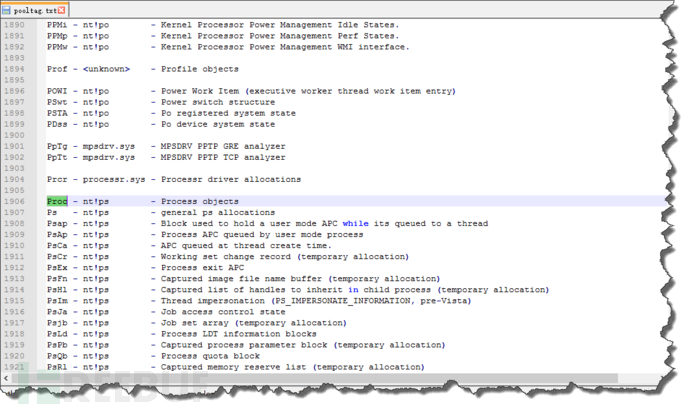Click 'Captured image file name buffer' text
Viewport: 690px width, 411px height.
(242, 279)
